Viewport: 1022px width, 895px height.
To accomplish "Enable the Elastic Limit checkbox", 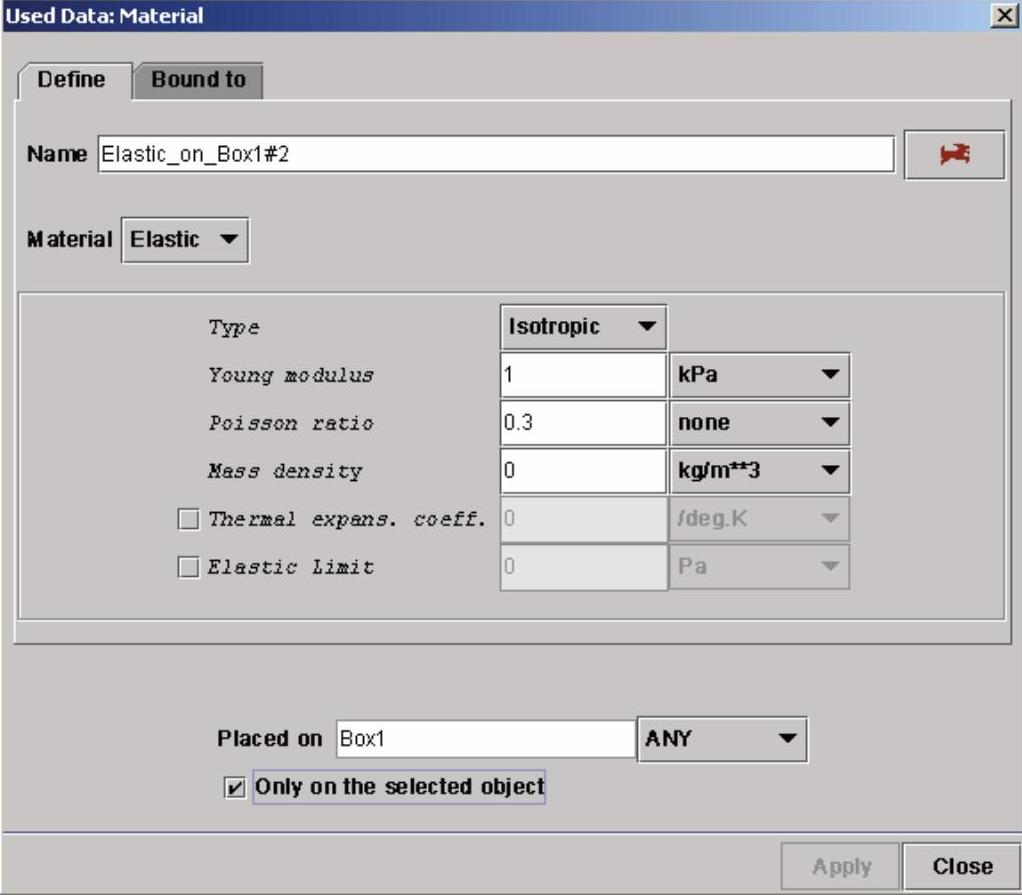I will pos(187,567).
